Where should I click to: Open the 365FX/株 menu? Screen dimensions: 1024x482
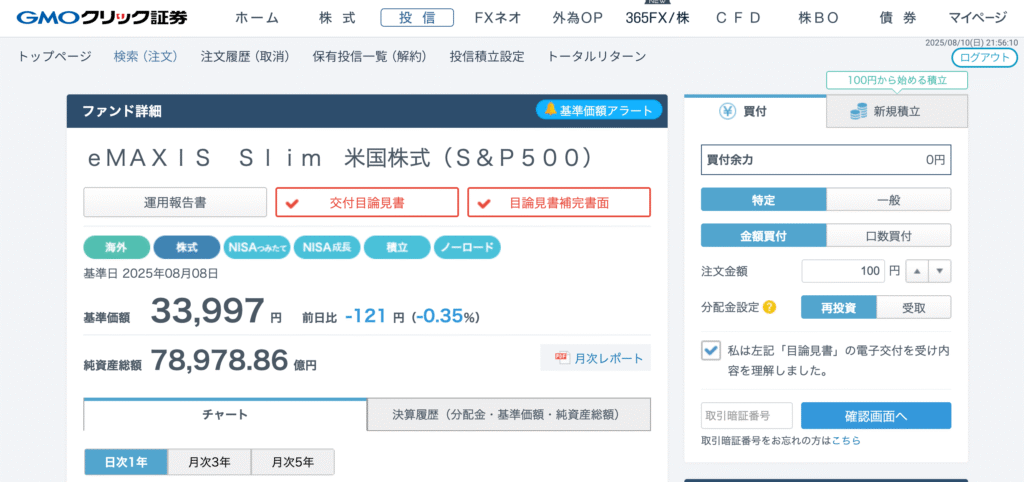[657, 18]
